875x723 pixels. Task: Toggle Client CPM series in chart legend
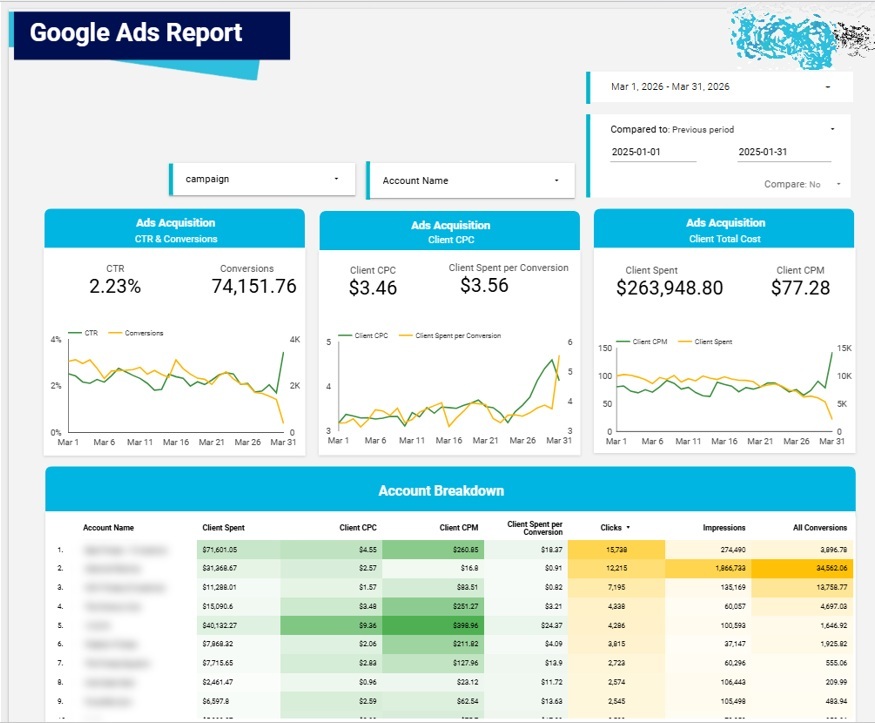(642, 342)
